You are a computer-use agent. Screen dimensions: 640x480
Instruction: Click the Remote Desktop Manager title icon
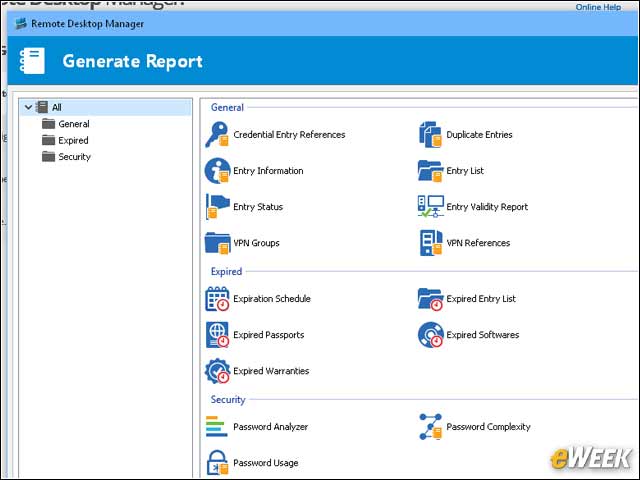[21, 24]
